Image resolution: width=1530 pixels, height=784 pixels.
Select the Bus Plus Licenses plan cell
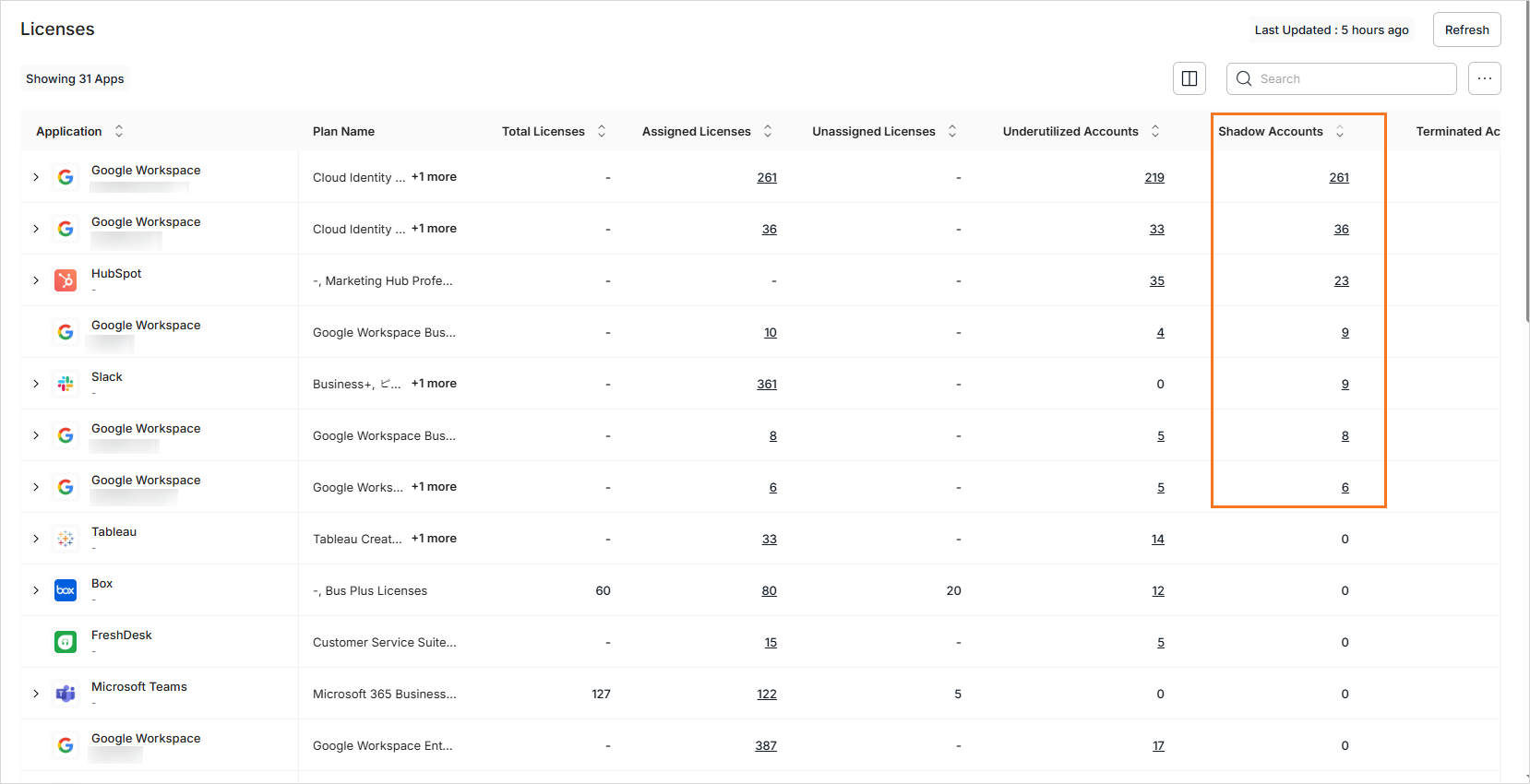tap(370, 590)
